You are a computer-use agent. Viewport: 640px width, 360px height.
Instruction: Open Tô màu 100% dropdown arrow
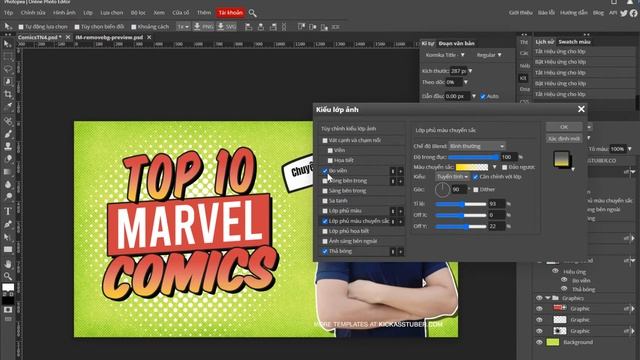tap(630, 149)
